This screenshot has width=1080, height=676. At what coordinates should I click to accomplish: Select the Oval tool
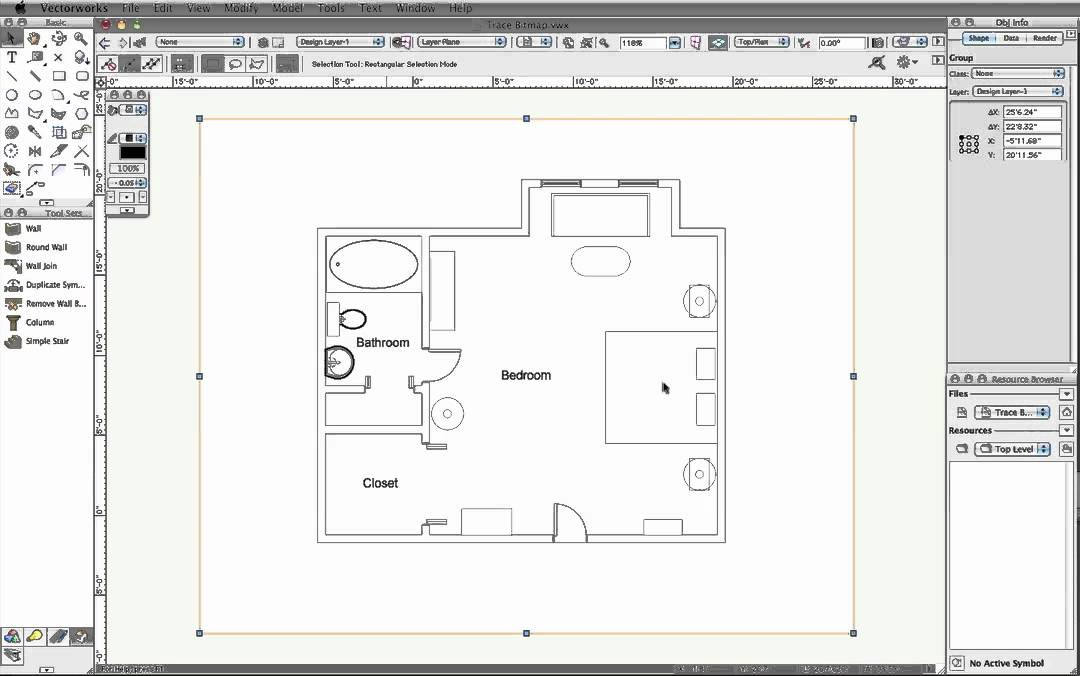34,94
